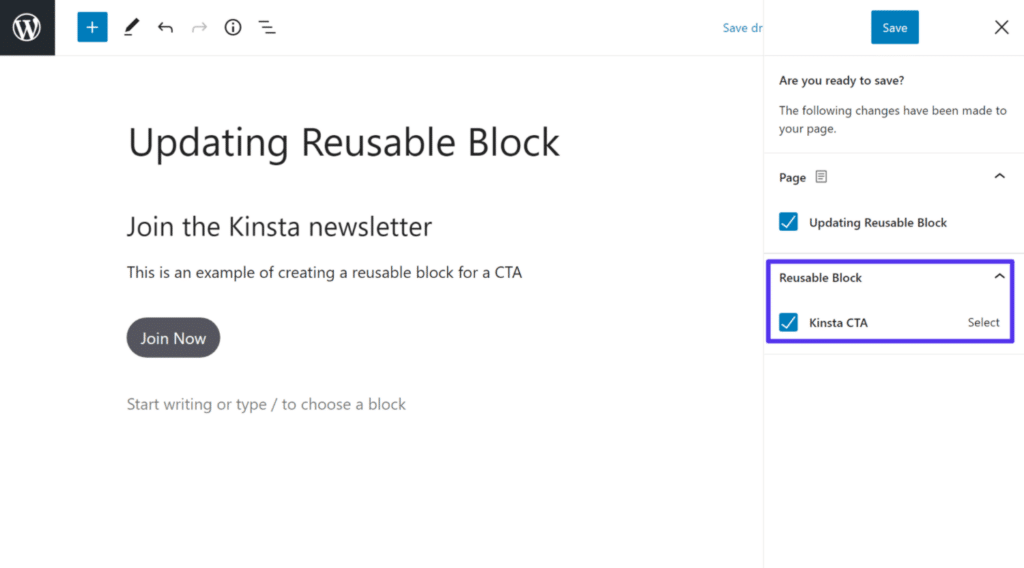1024x568 pixels.
Task: Collapse the Page section chevron
Action: (x=999, y=176)
